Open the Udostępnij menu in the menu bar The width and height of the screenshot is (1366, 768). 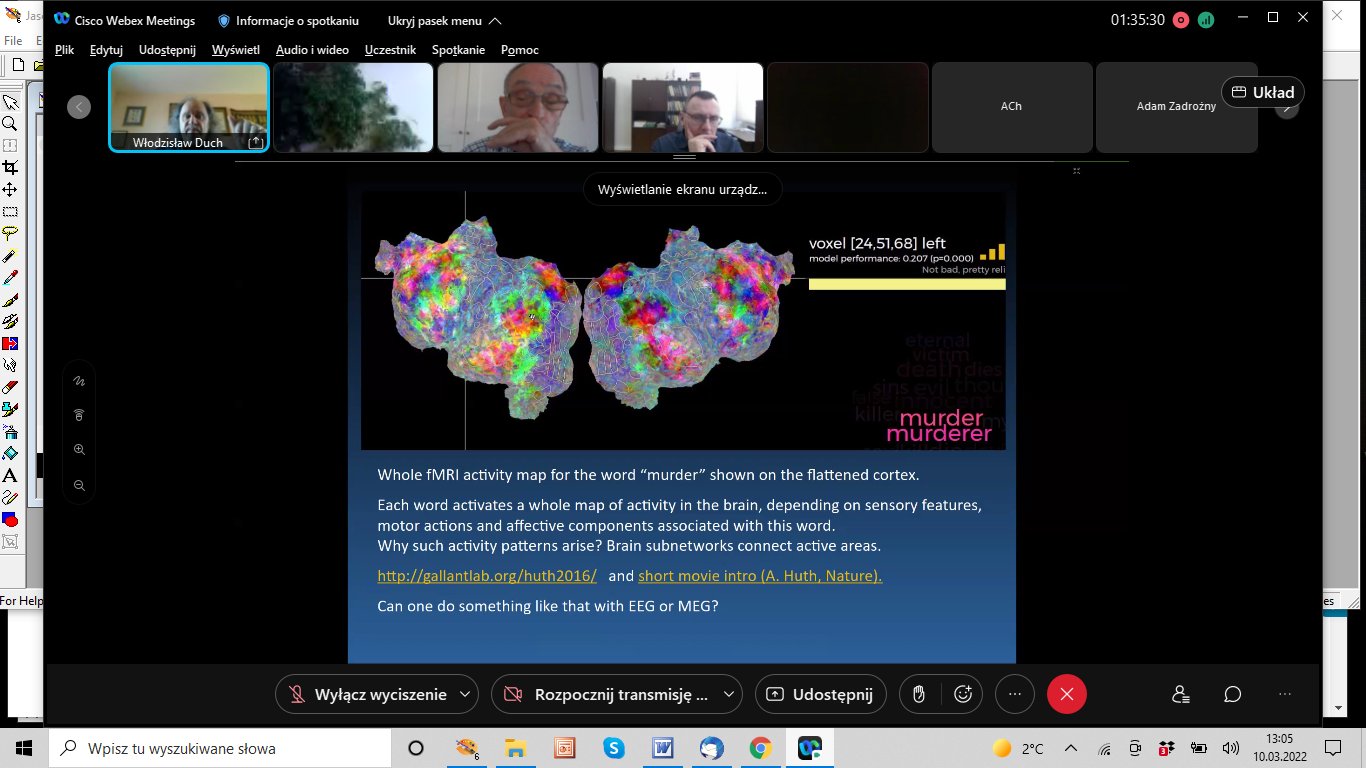[x=167, y=50]
